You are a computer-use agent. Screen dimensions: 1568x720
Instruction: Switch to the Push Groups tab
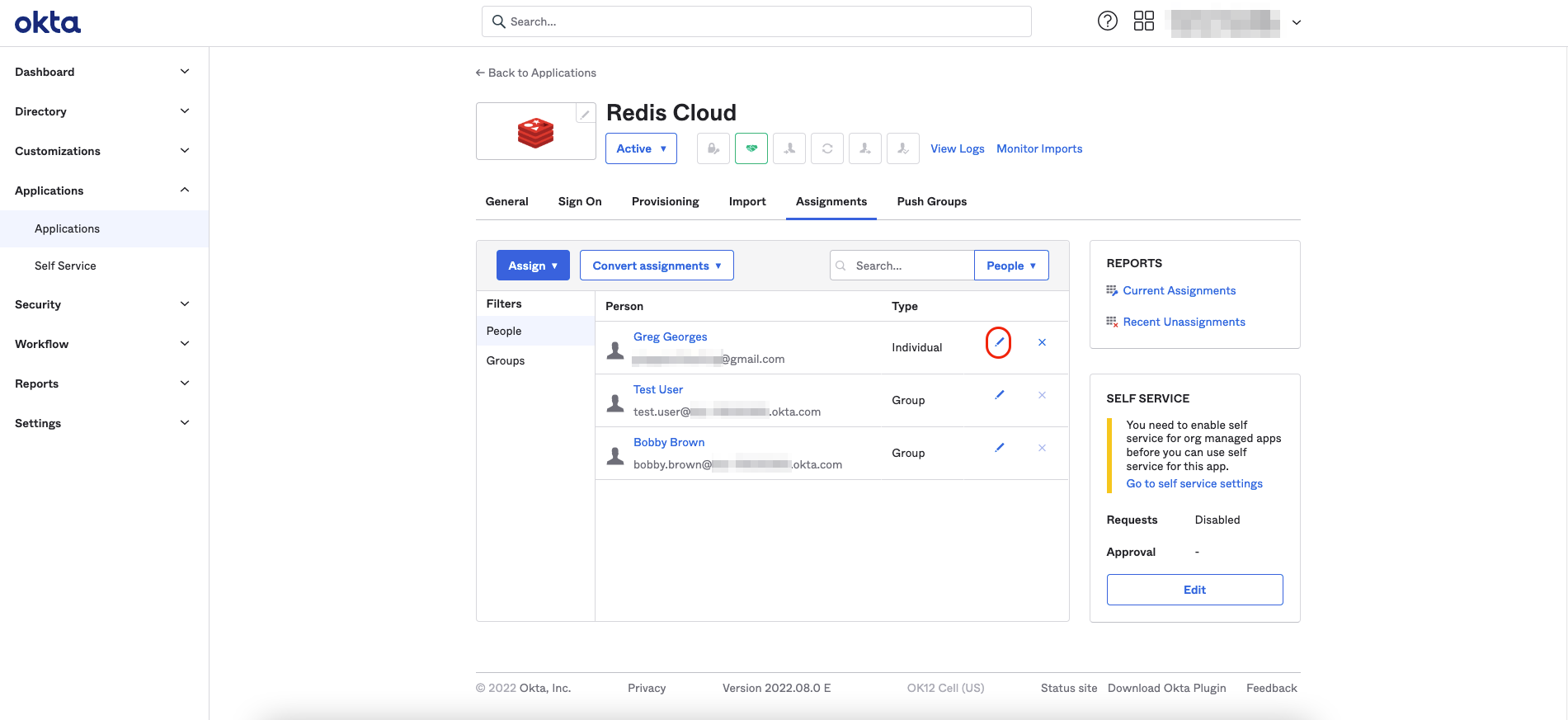point(931,201)
